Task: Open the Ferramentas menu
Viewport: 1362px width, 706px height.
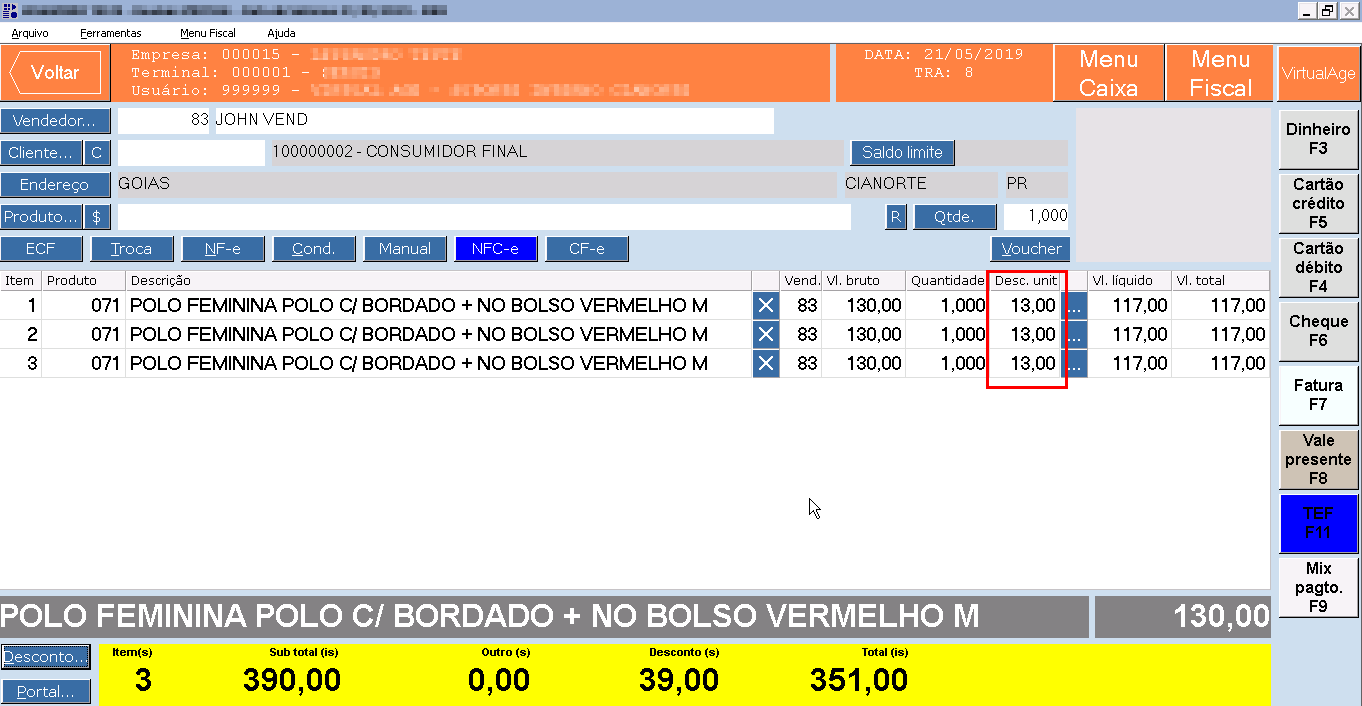Action: coord(111,33)
